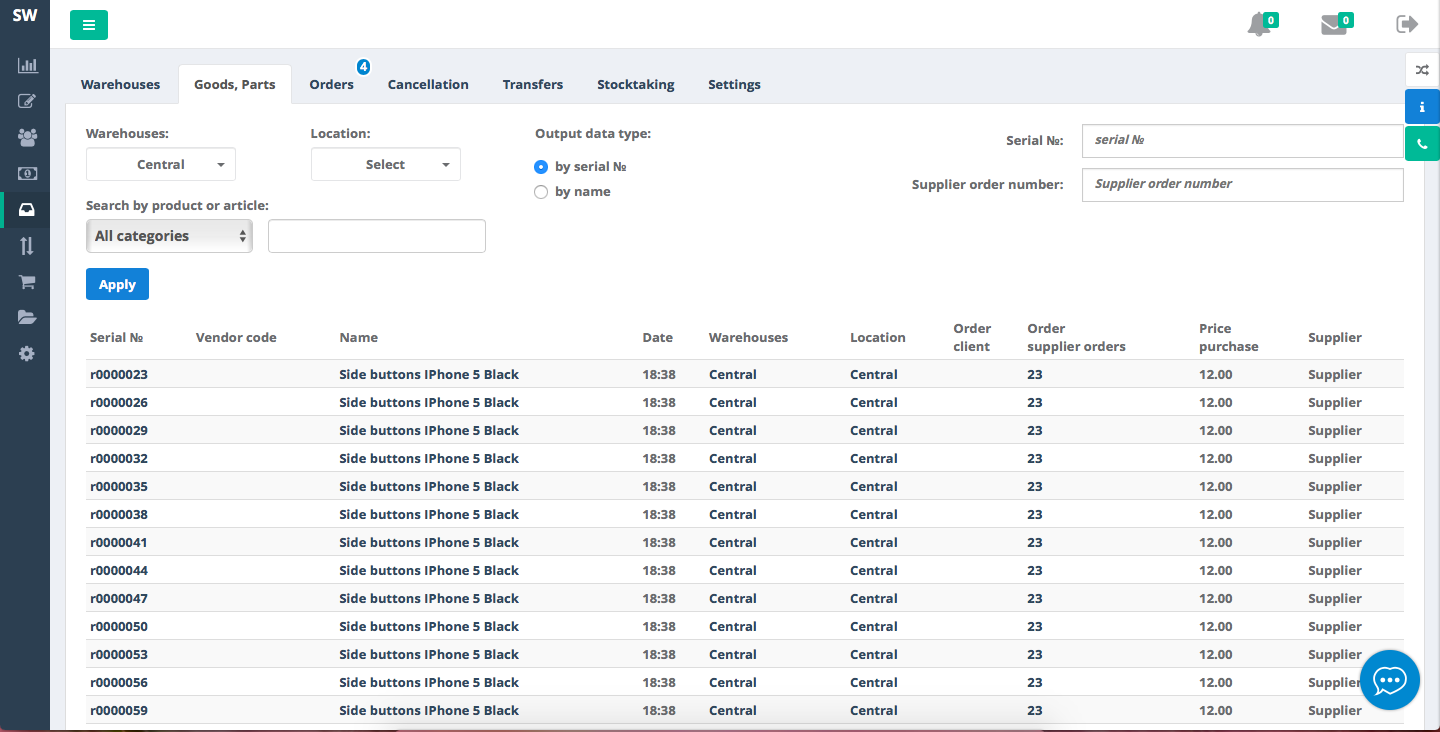The width and height of the screenshot is (1440, 732).
Task: Click the logout arrow icon
Action: tap(1407, 24)
